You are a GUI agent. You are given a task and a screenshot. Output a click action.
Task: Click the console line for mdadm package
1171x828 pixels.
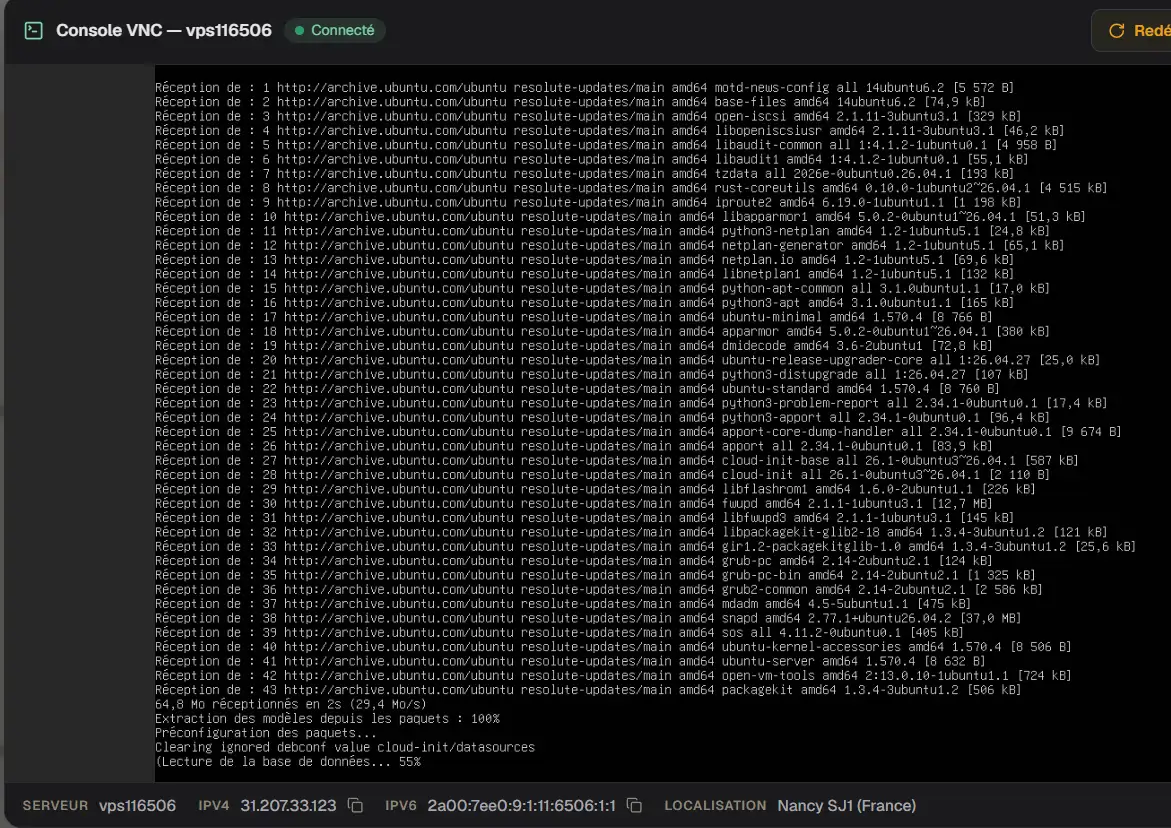(x=563, y=603)
